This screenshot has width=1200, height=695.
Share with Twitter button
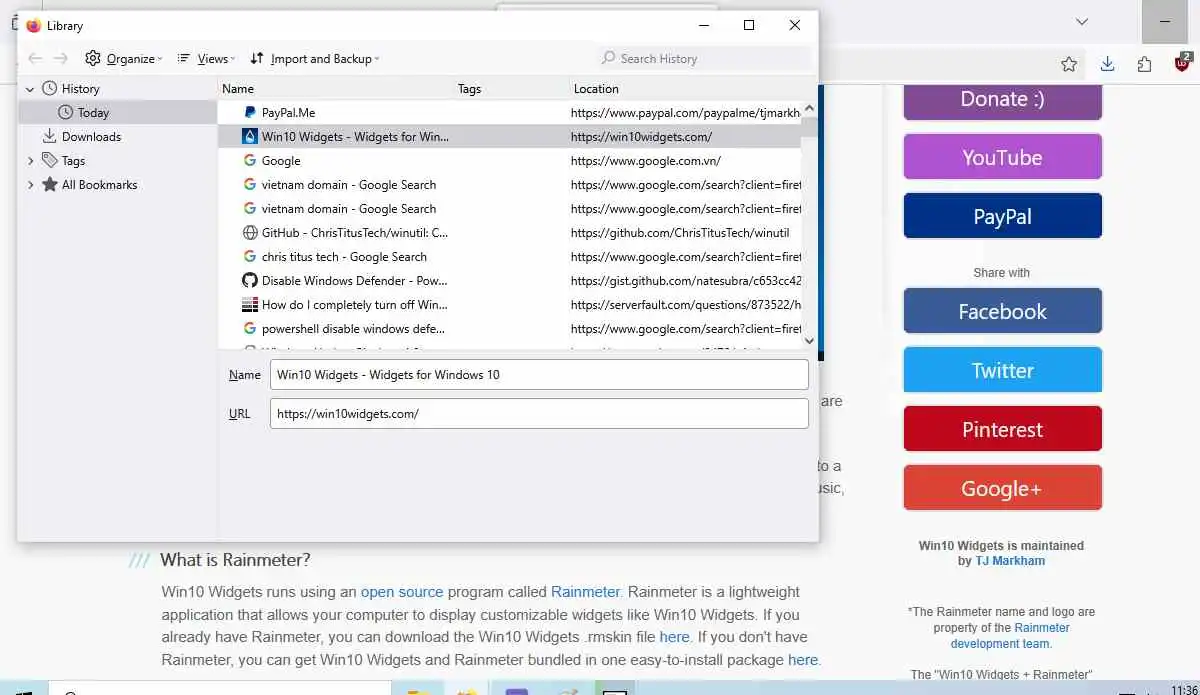pos(1002,370)
